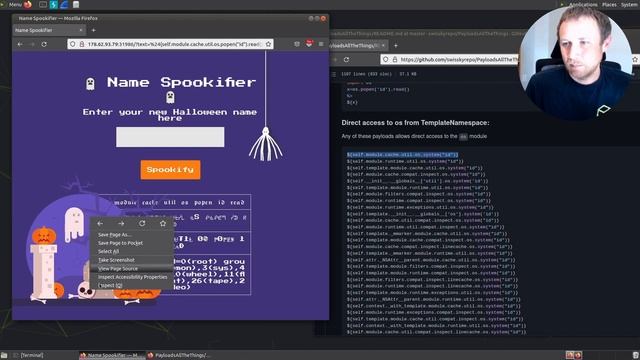Click the extension icon left of the red-badge icon
Screen dimensions: 640x360
(x=297, y=44)
